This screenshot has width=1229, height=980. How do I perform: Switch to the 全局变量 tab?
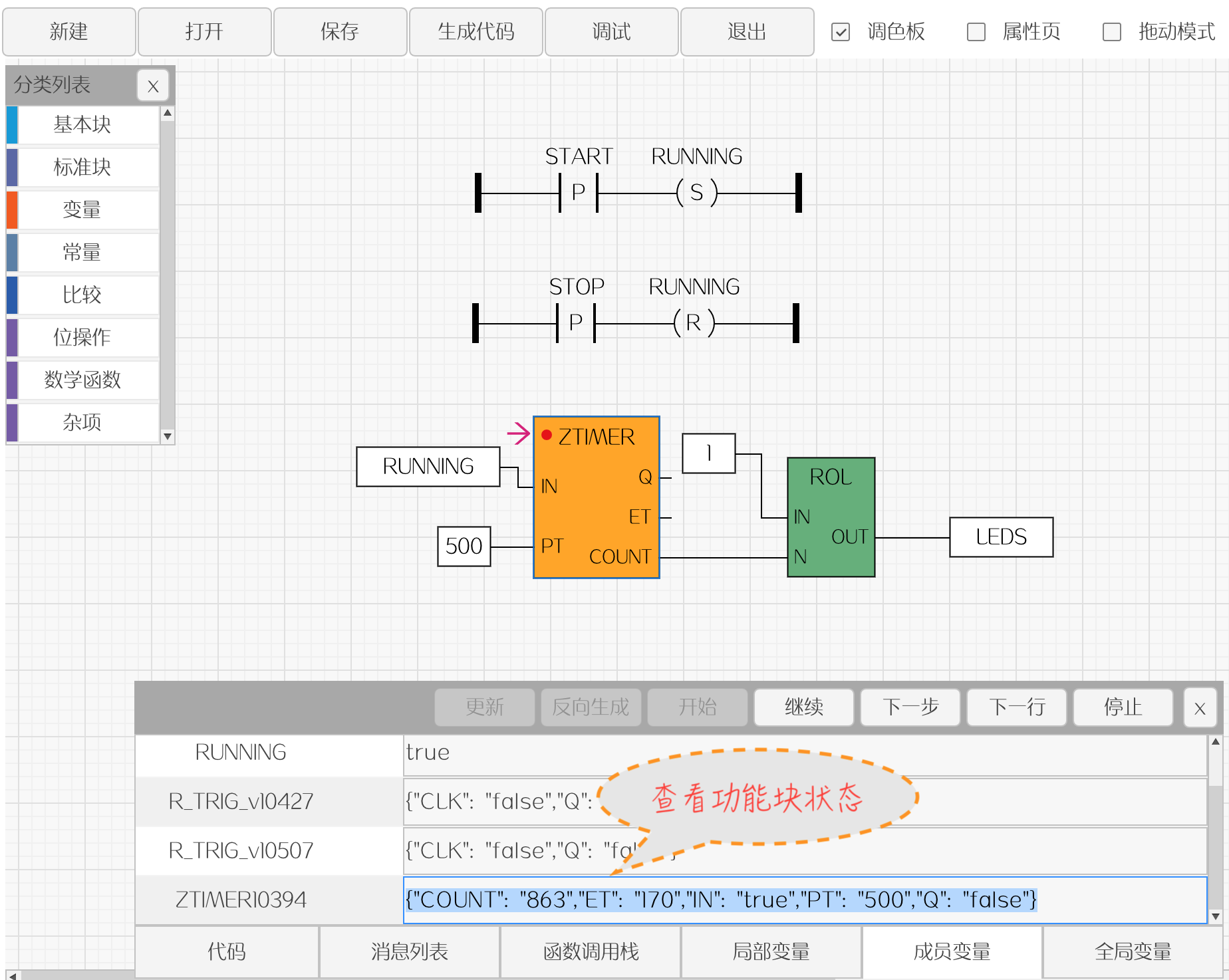pos(1133,952)
